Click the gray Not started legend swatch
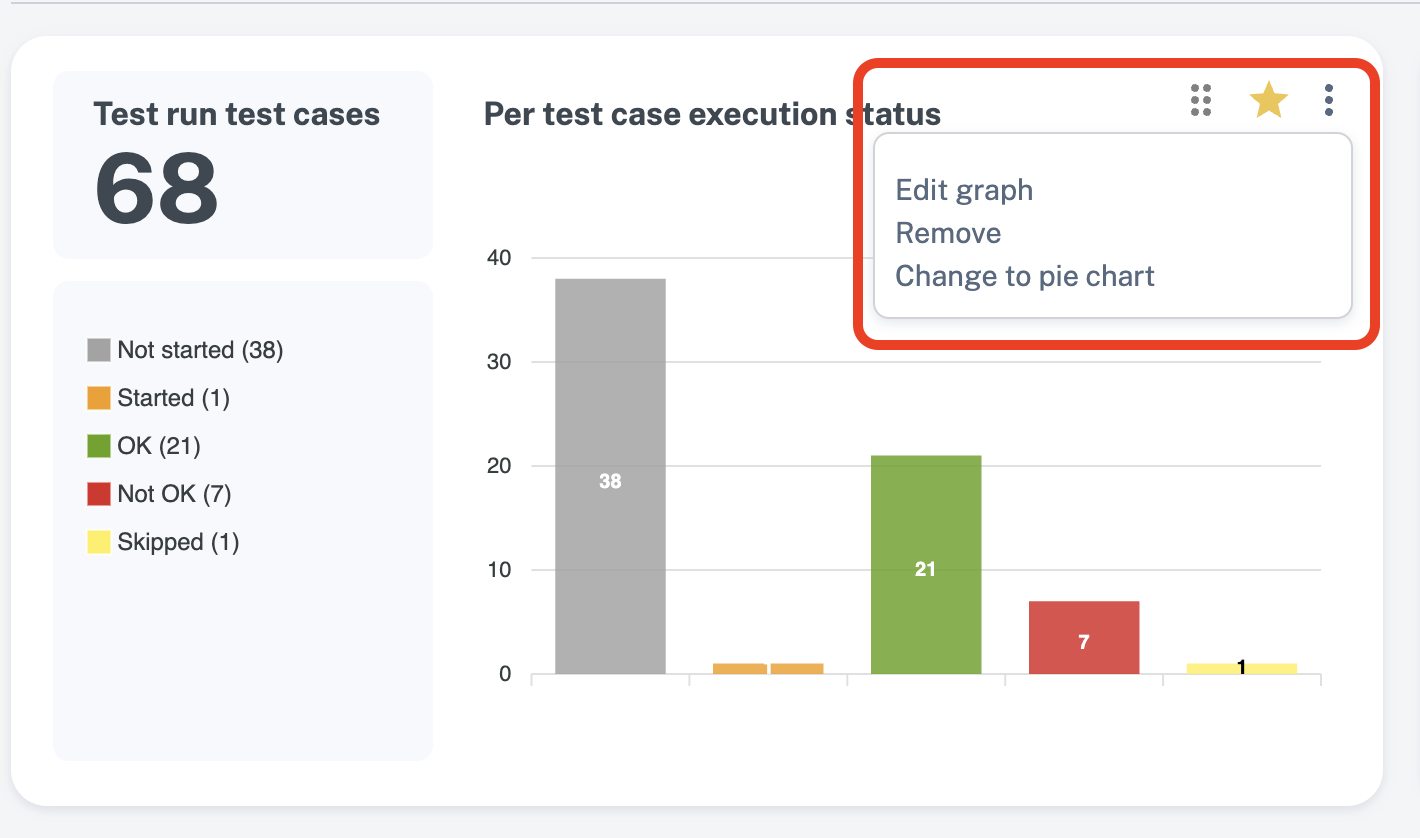 [x=98, y=350]
